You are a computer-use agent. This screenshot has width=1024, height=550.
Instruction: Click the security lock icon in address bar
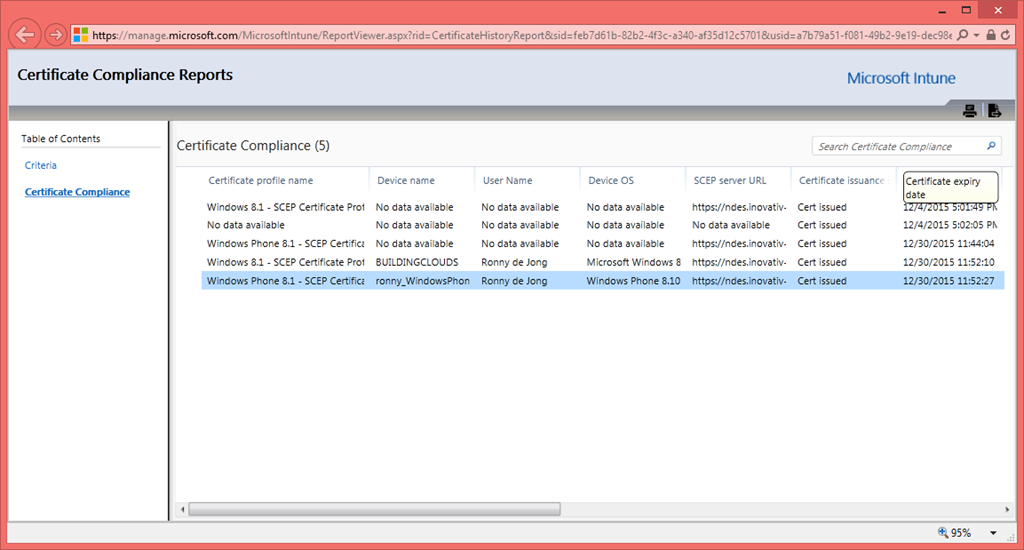(x=990, y=35)
